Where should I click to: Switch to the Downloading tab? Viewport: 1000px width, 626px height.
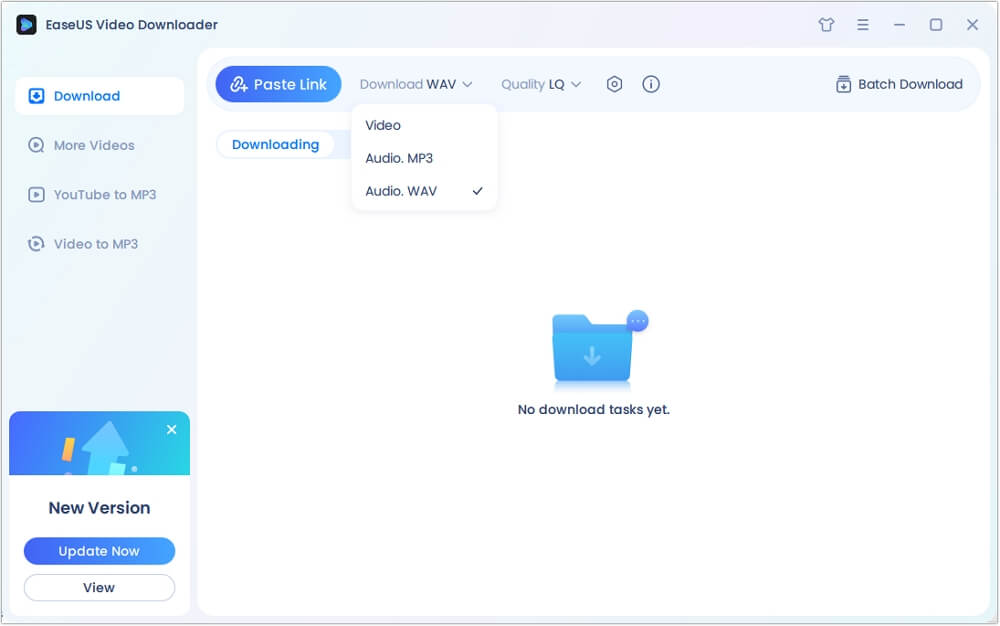pyautogui.click(x=275, y=144)
